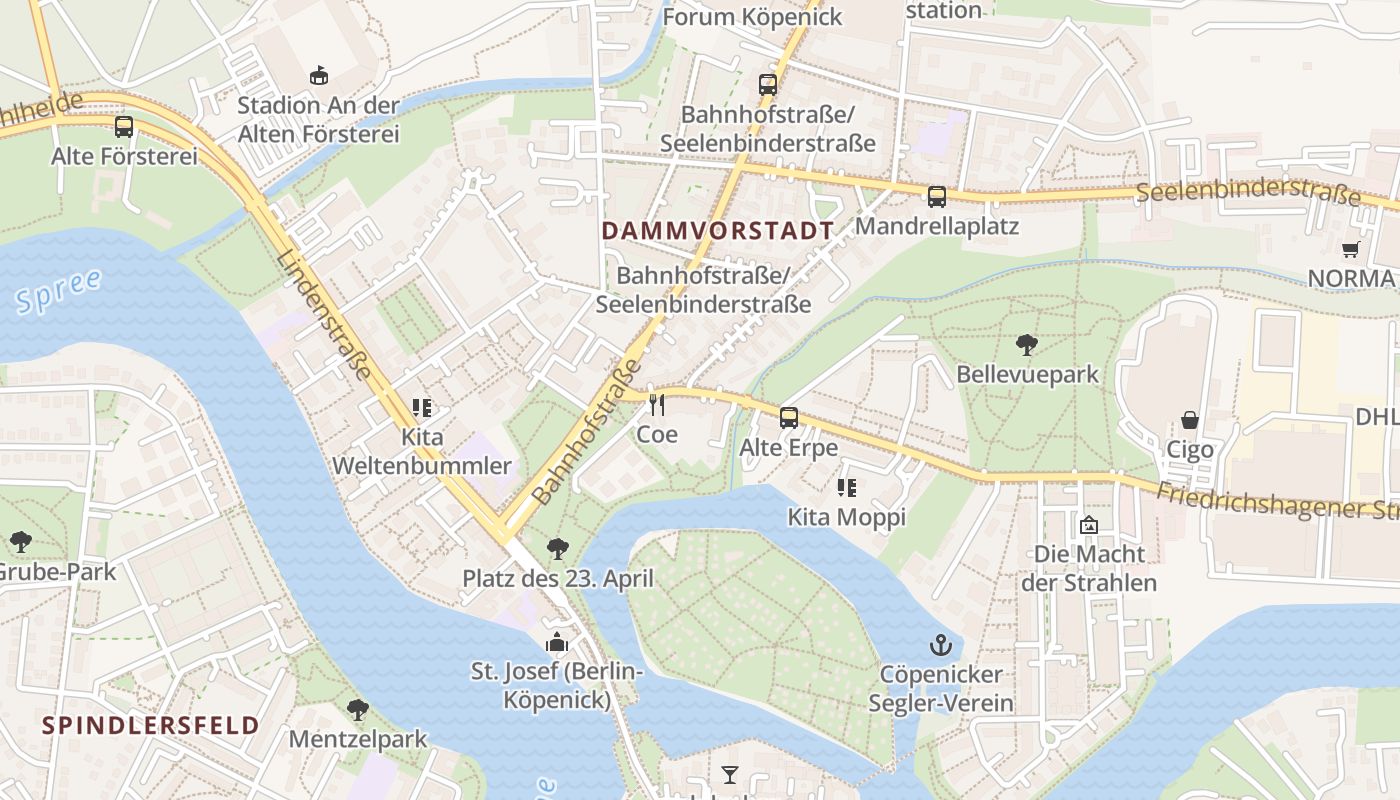
Task: Select the cocktail bar icon at bottom
Action: tap(730, 775)
